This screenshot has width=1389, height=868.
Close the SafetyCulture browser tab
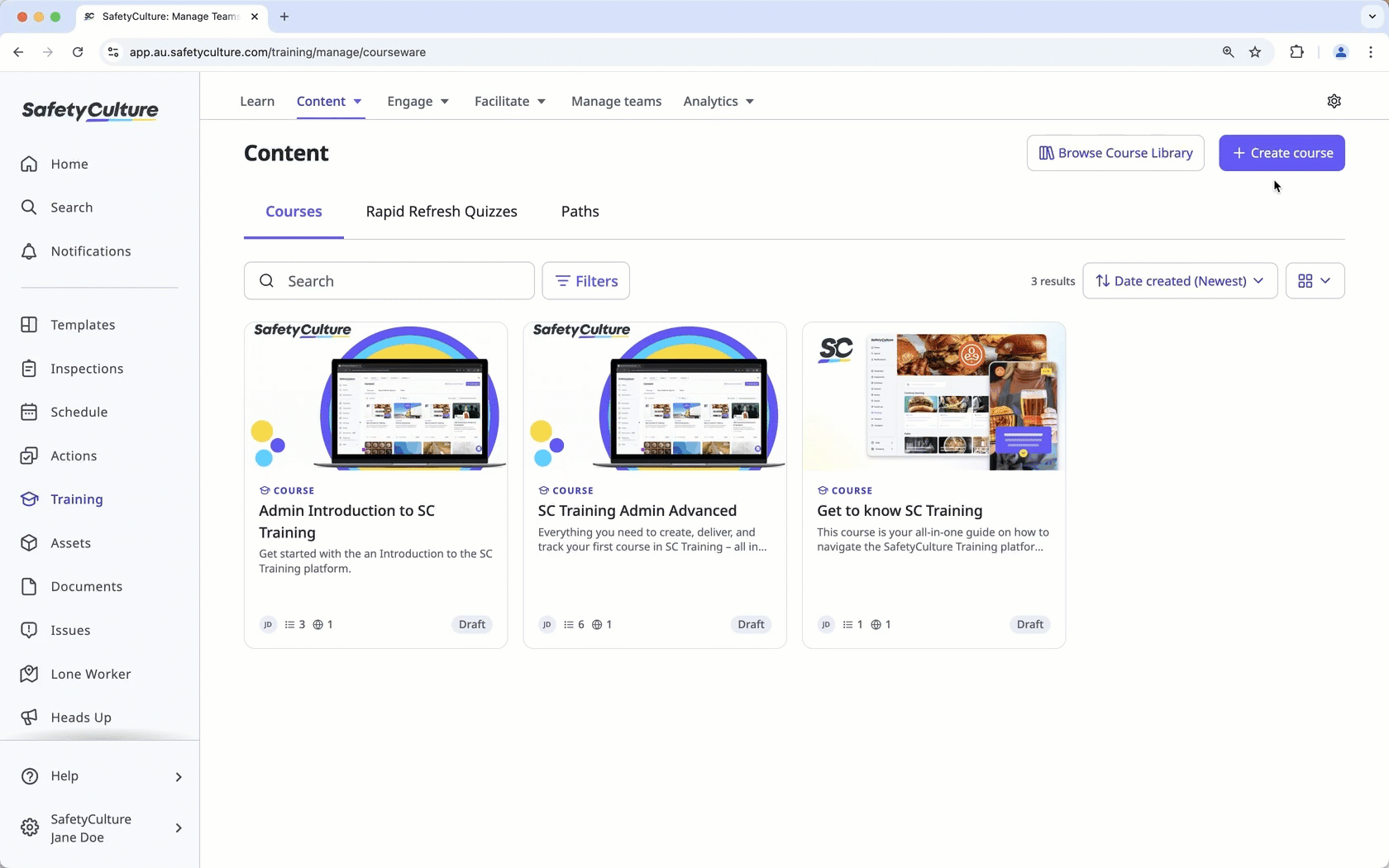coord(255,17)
